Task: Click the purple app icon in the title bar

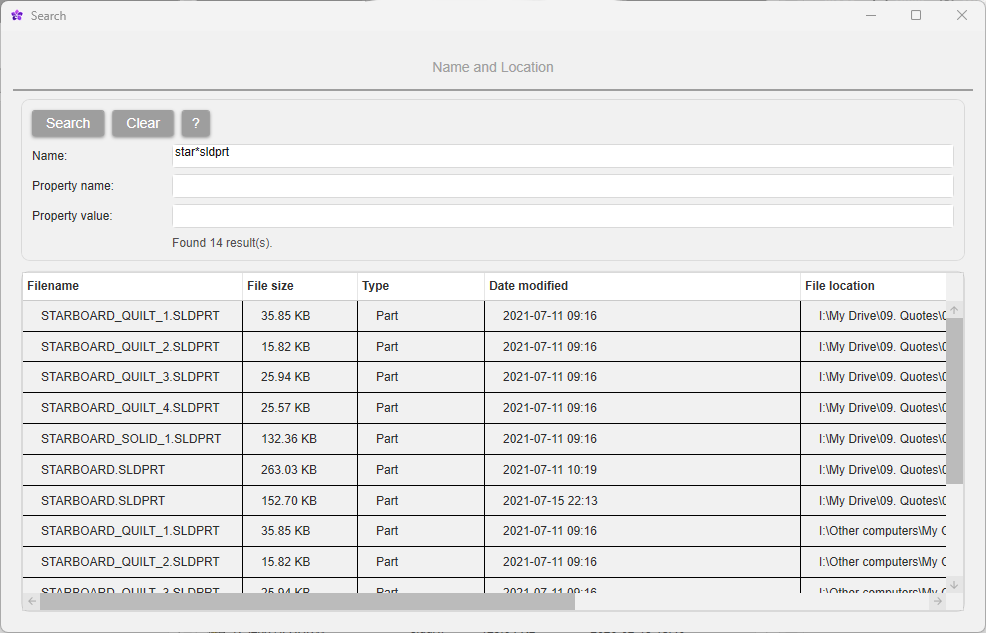Action: pos(18,15)
